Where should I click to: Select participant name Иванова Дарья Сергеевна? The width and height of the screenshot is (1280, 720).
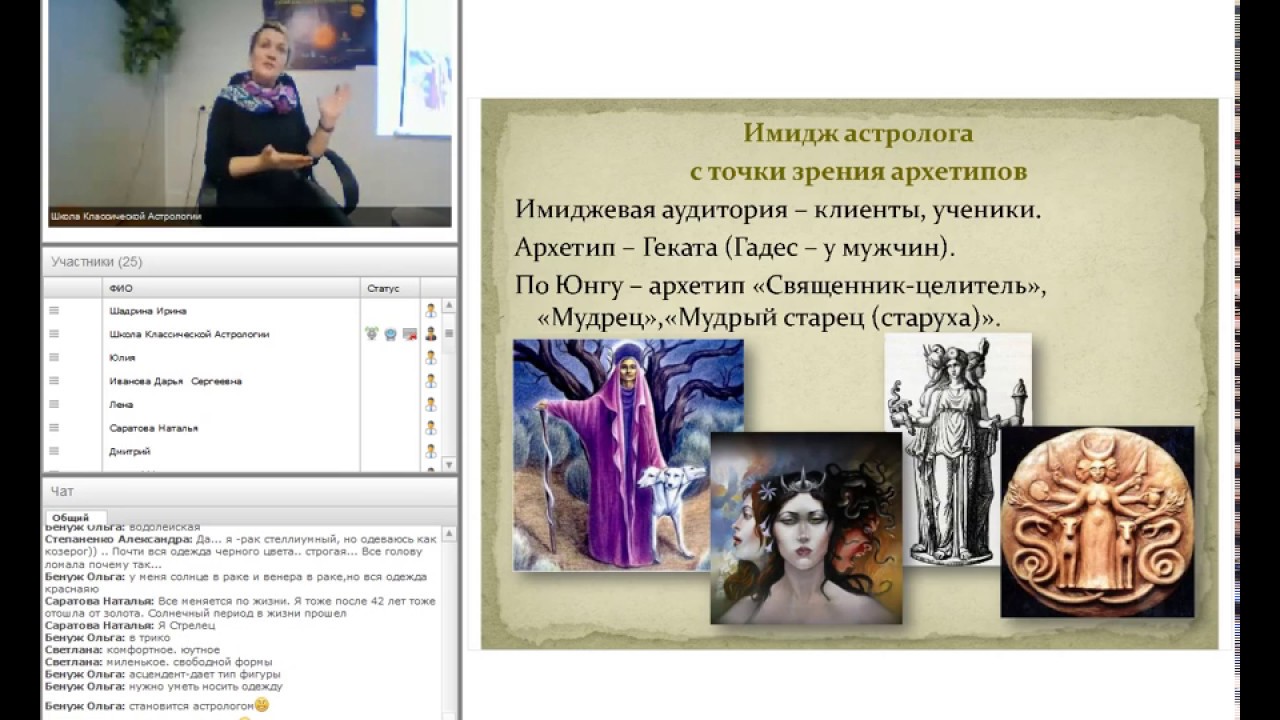[x=175, y=381]
